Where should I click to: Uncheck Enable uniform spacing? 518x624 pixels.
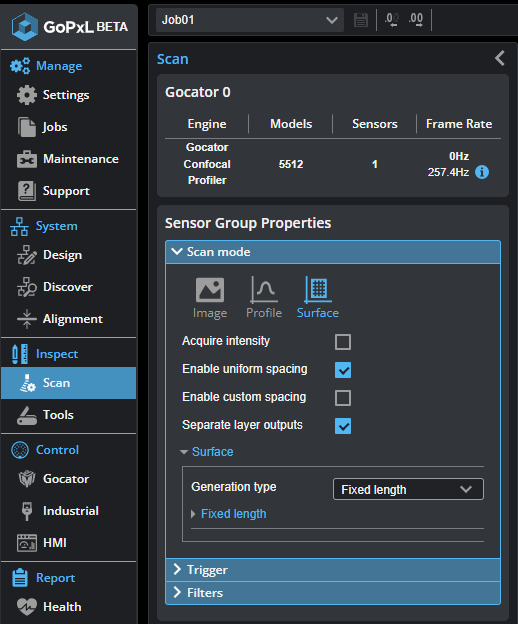click(x=343, y=370)
